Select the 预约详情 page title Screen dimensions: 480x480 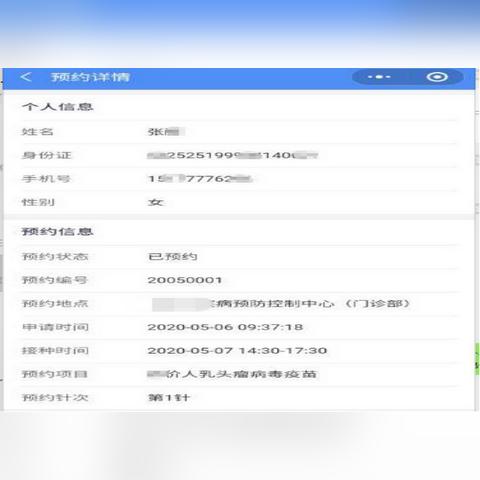click(90, 77)
